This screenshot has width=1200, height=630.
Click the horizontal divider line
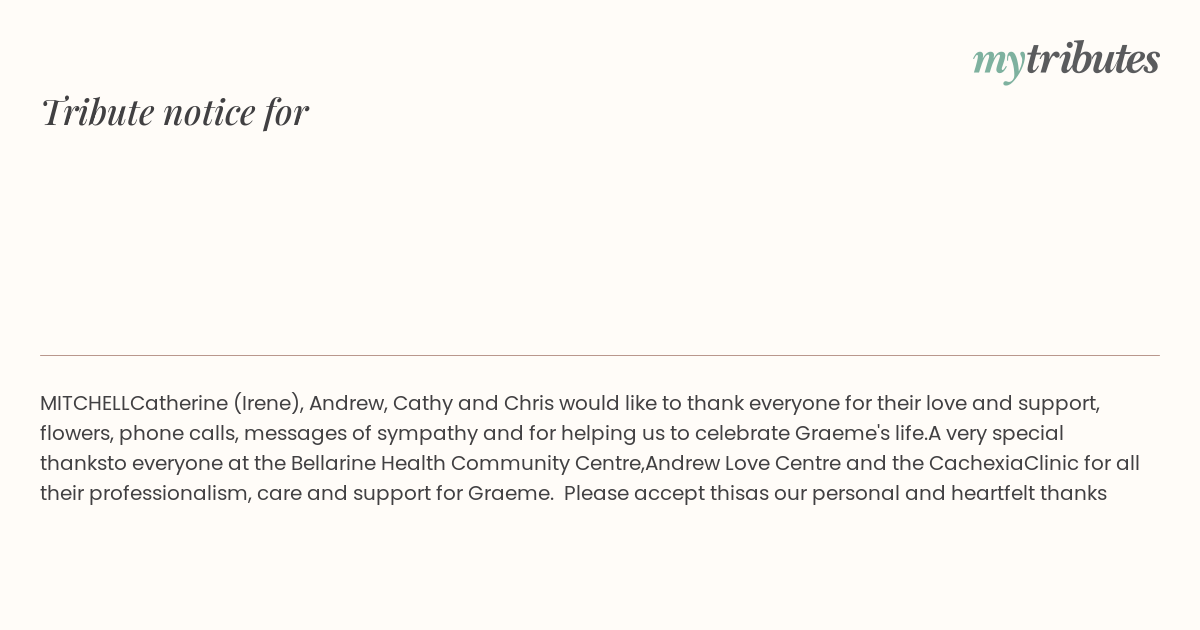600,355
